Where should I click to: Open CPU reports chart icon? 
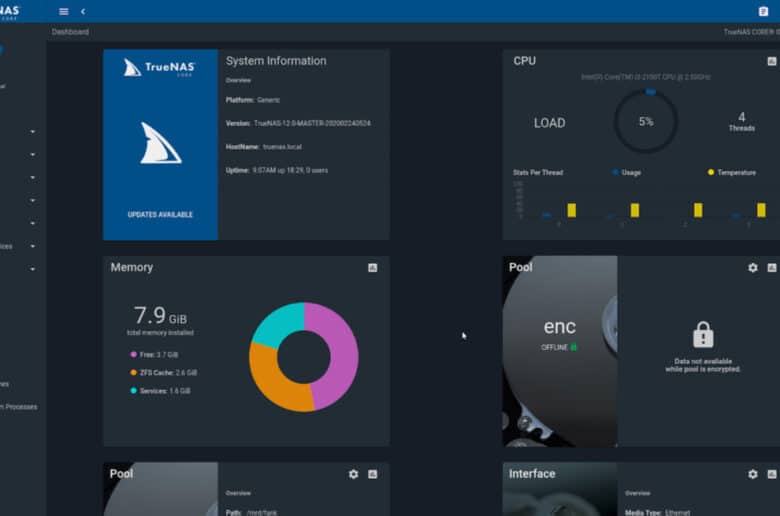[772, 61]
